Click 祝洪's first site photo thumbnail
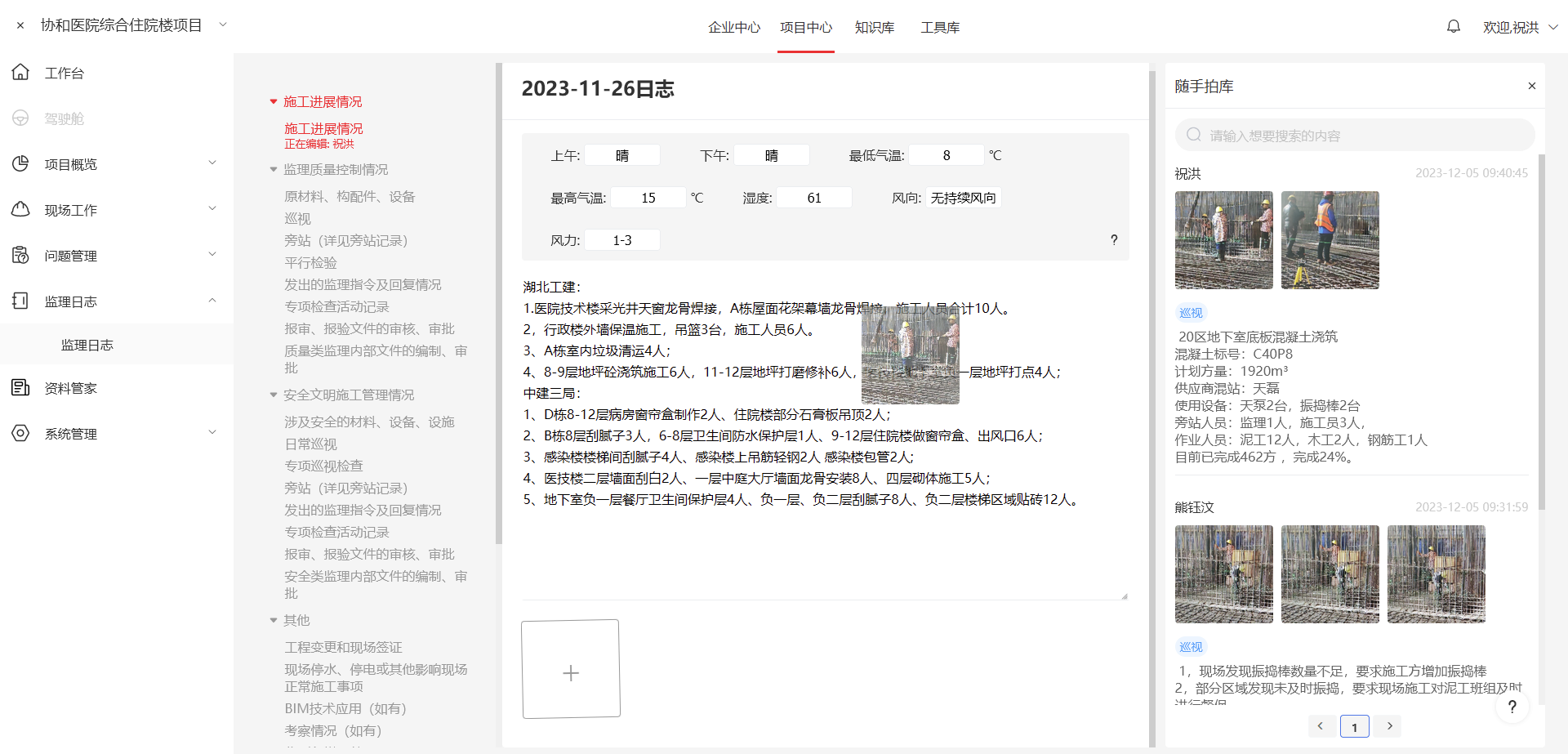Screen dimensions: 1568x754 click(x=1223, y=240)
